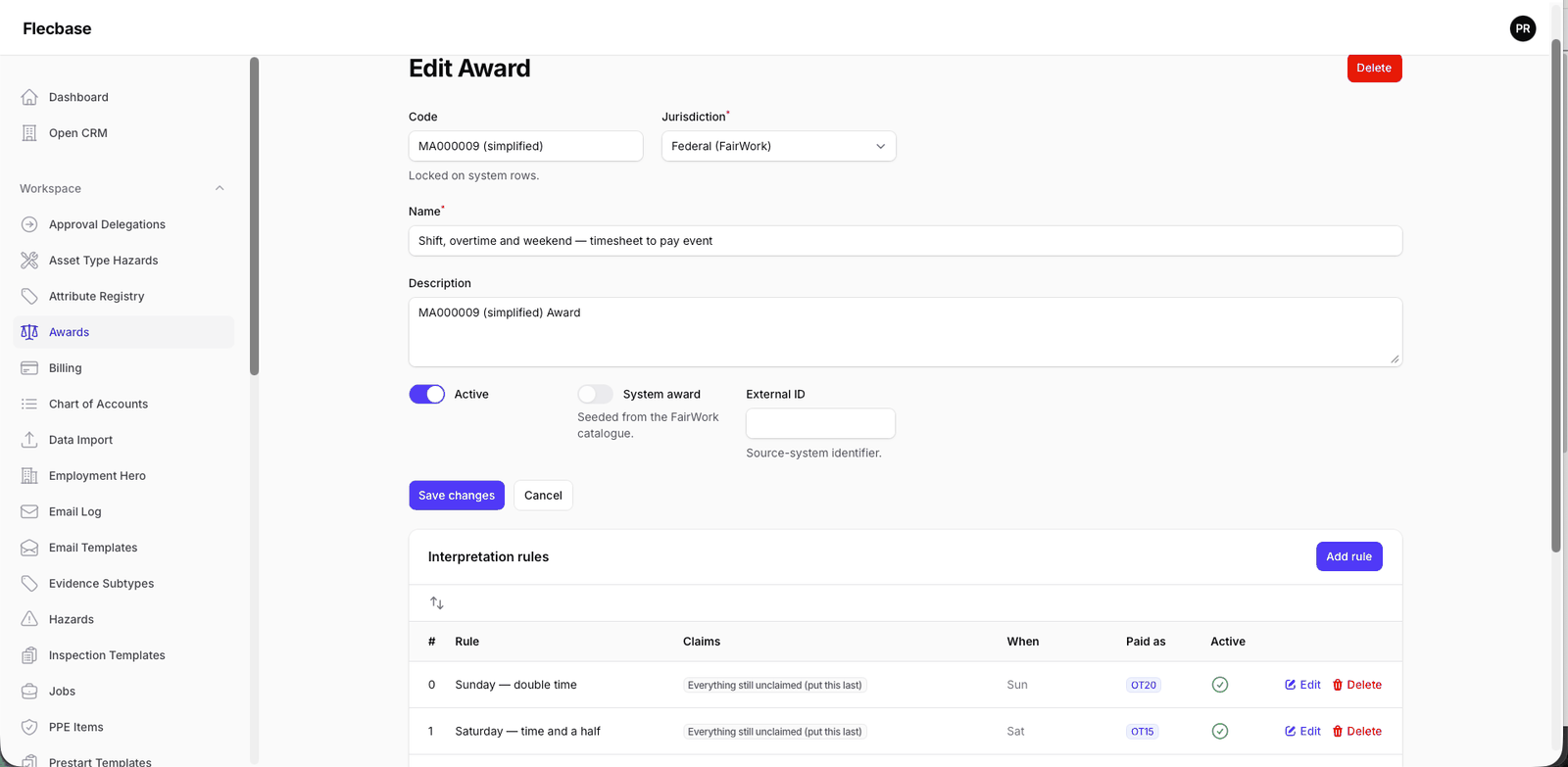
Task: Click the Flecbase logo text
Action: (x=57, y=28)
